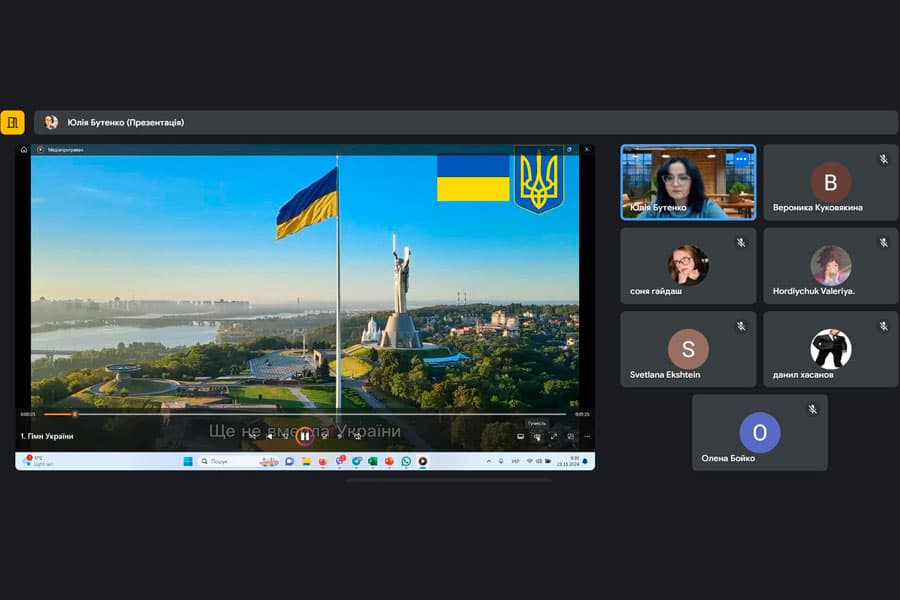Open options on Юлія Бутенко's video tile
This screenshot has height=600, width=900.
[741, 159]
